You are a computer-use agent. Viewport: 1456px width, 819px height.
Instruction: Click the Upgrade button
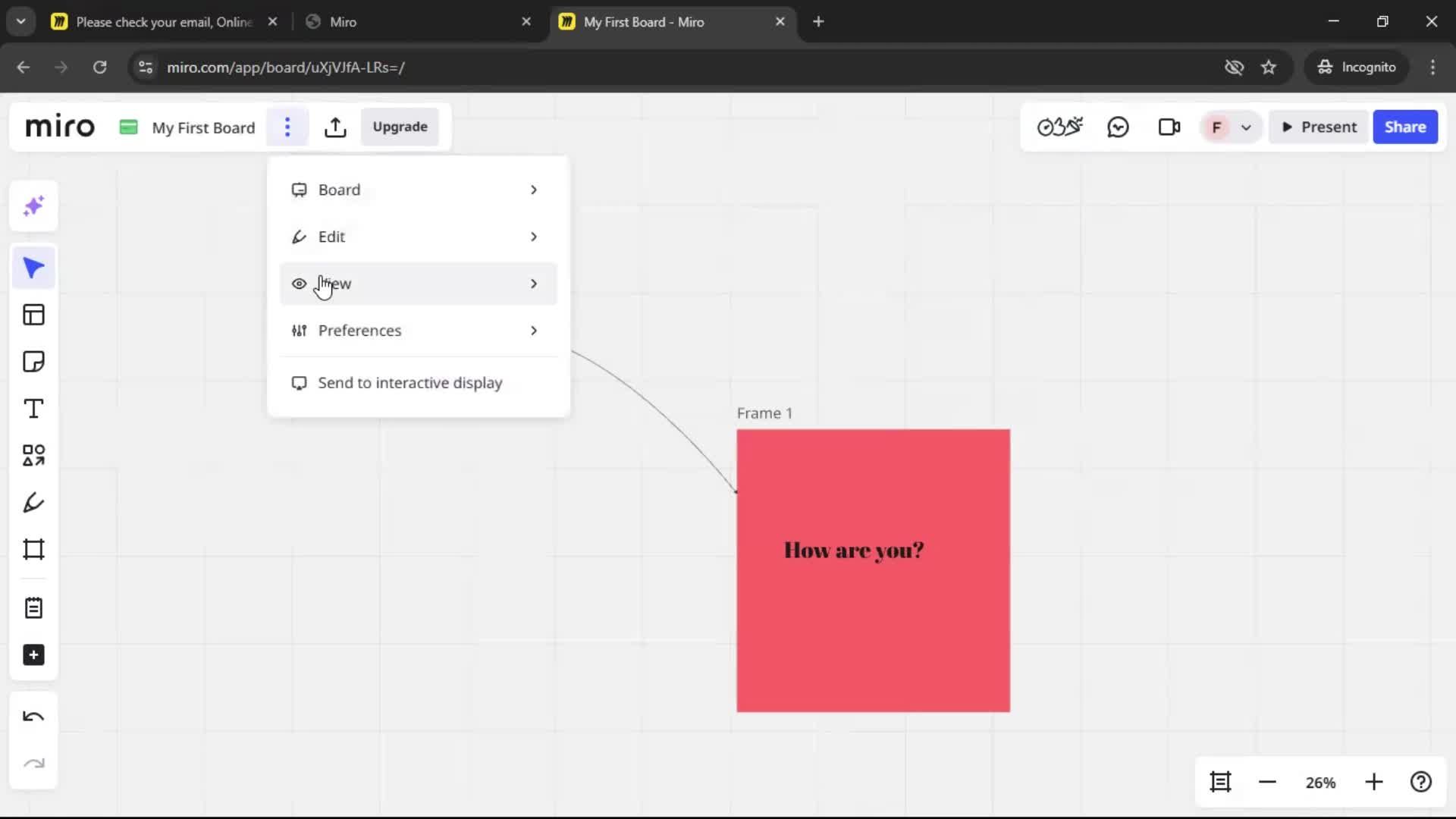click(400, 127)
